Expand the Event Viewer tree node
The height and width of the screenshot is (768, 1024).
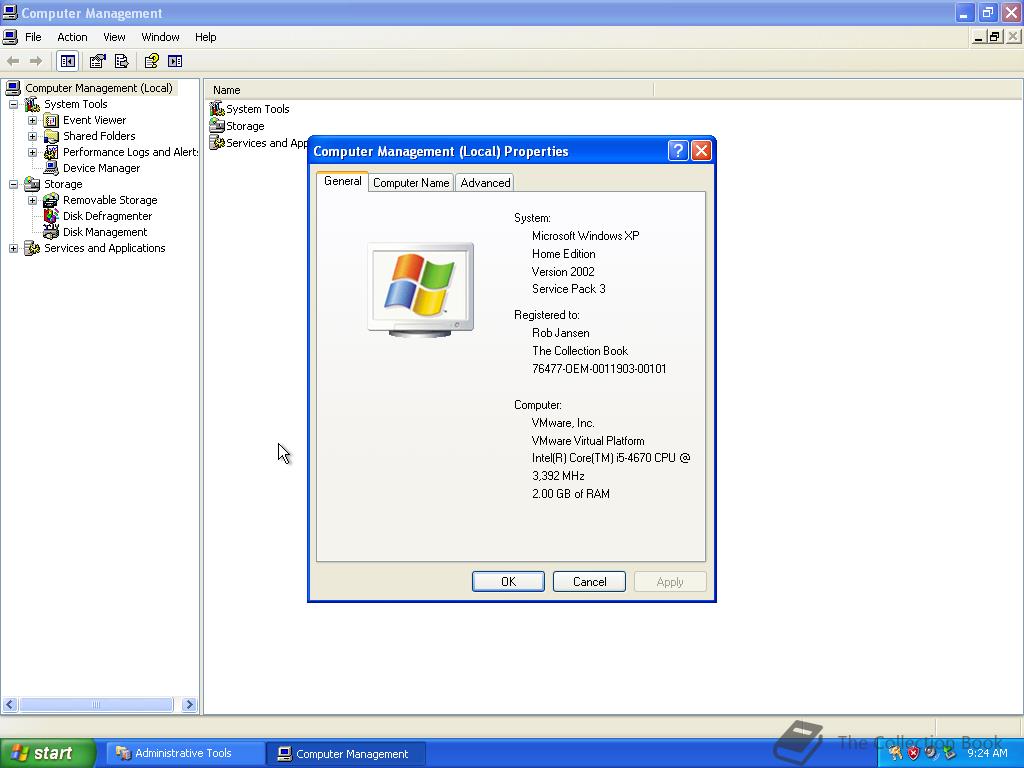click(x=32, y=120)
